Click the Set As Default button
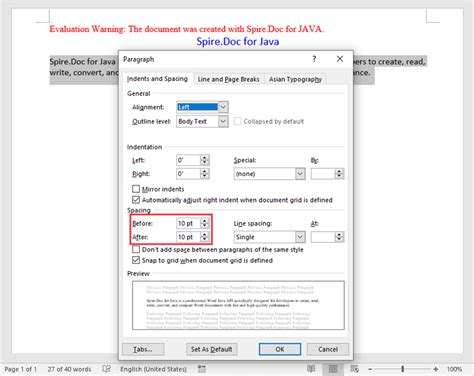This screenshot has height=376, width=474. pos(212,349)
